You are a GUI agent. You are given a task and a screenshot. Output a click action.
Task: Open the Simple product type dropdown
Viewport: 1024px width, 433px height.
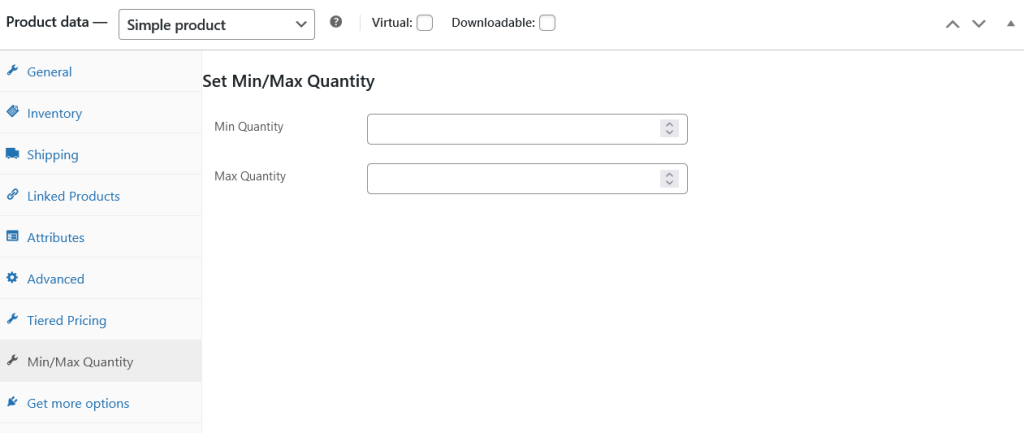point(216,24)
